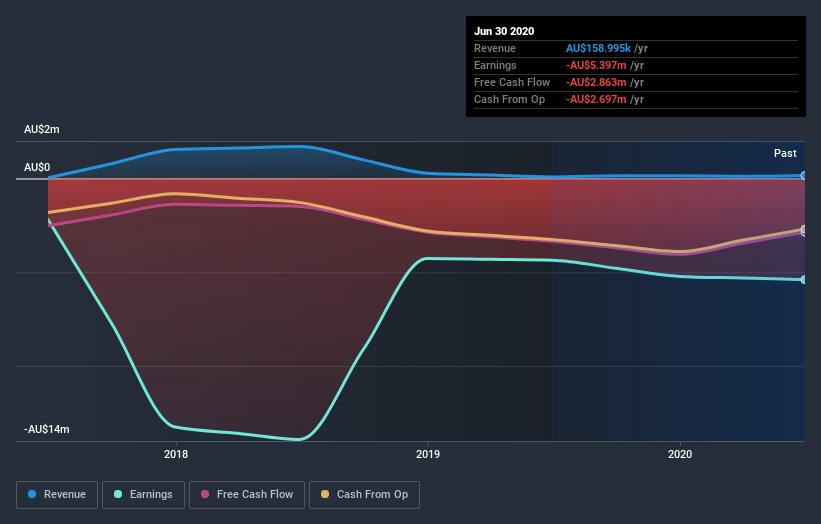Click the Revenue label in the tooltip
821x524 pixels.
tap(495, 48)
